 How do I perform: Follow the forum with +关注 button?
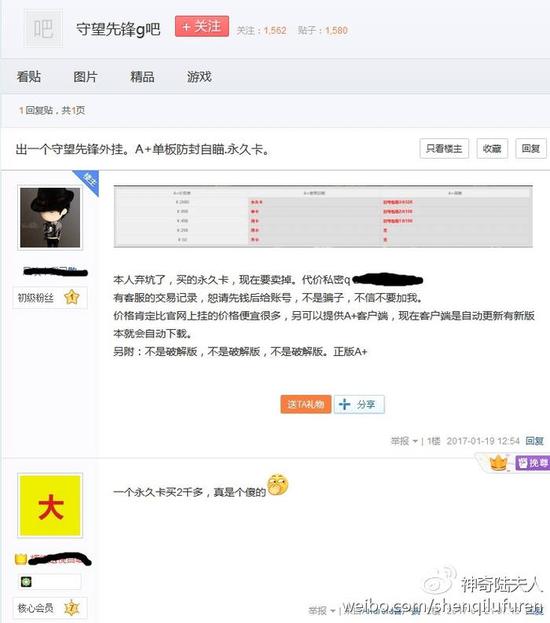[x=202, y=27]
